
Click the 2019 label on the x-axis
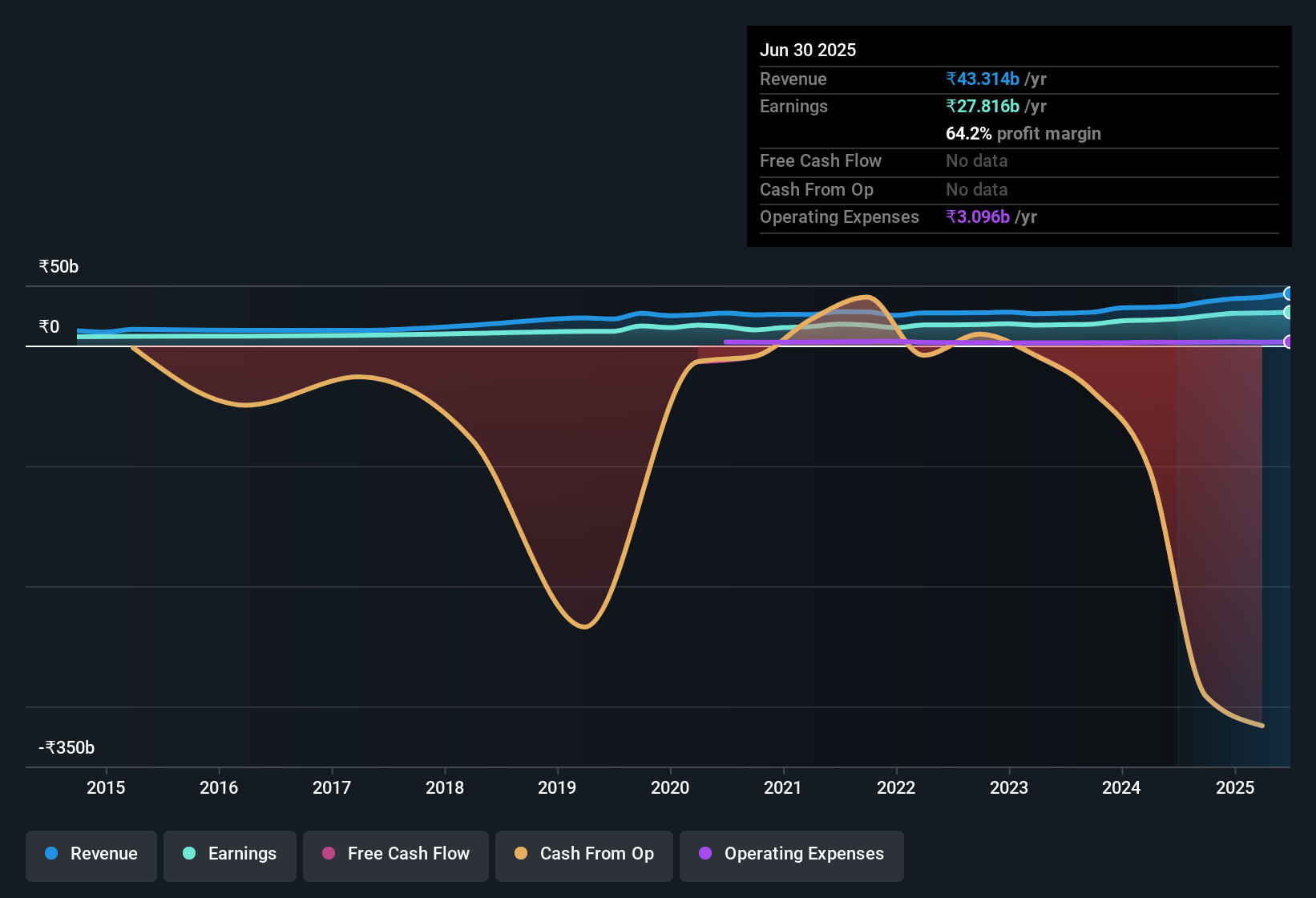(558, 787)
